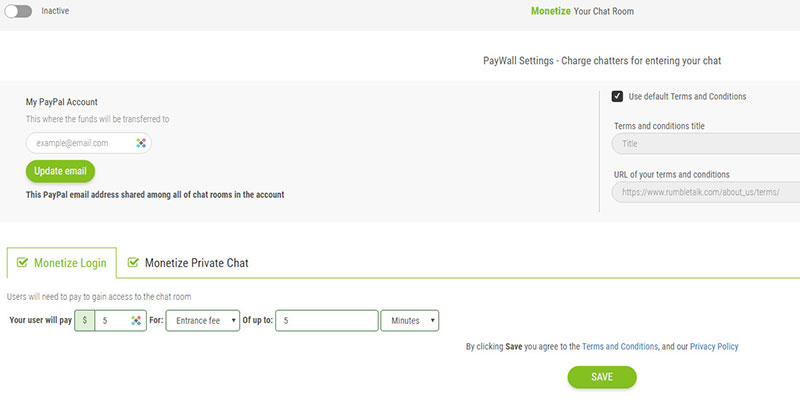The image size is (800, 410).
Task: Open the Monetize Private Chat tab
Action: point(196,263)
